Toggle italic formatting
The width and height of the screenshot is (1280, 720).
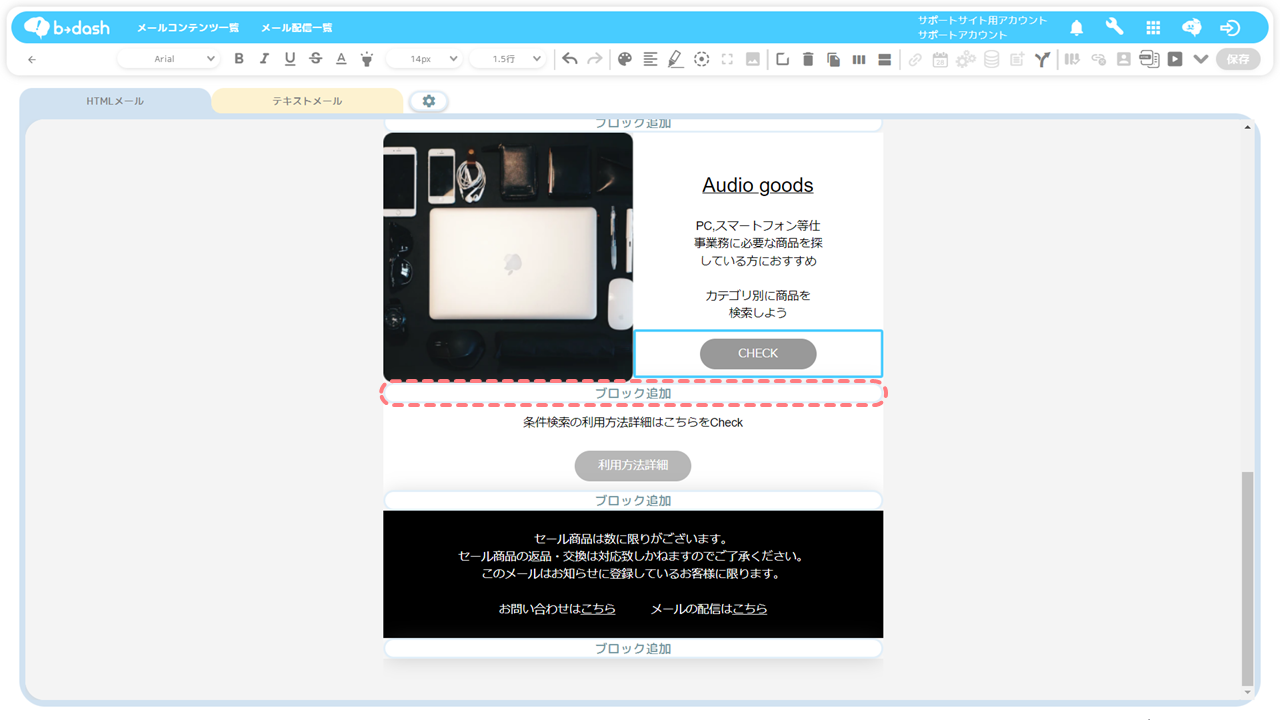pyautogui.click(x=264, y=59)
